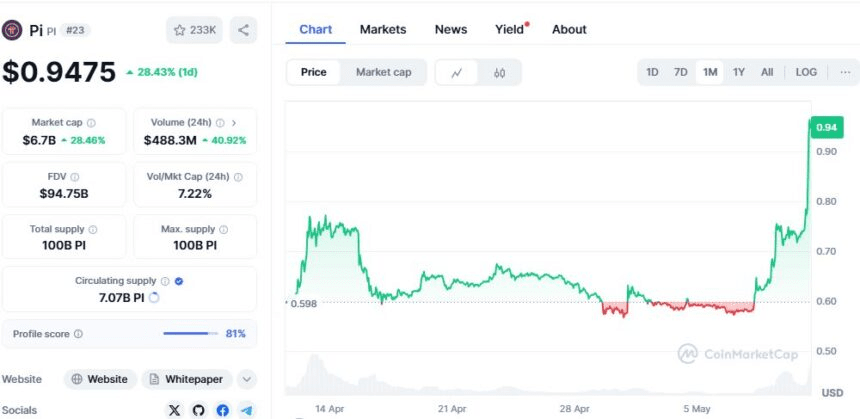Open chart more options ellipsis menu

845,72
